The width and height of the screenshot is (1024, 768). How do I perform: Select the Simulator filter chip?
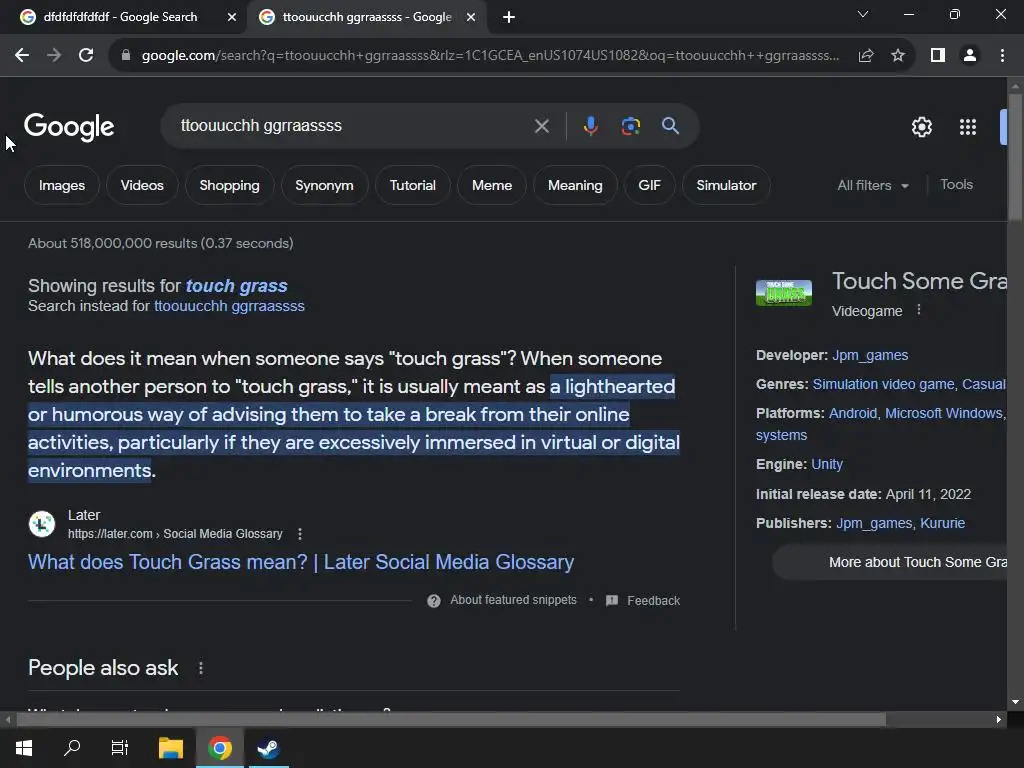point(726,185)
